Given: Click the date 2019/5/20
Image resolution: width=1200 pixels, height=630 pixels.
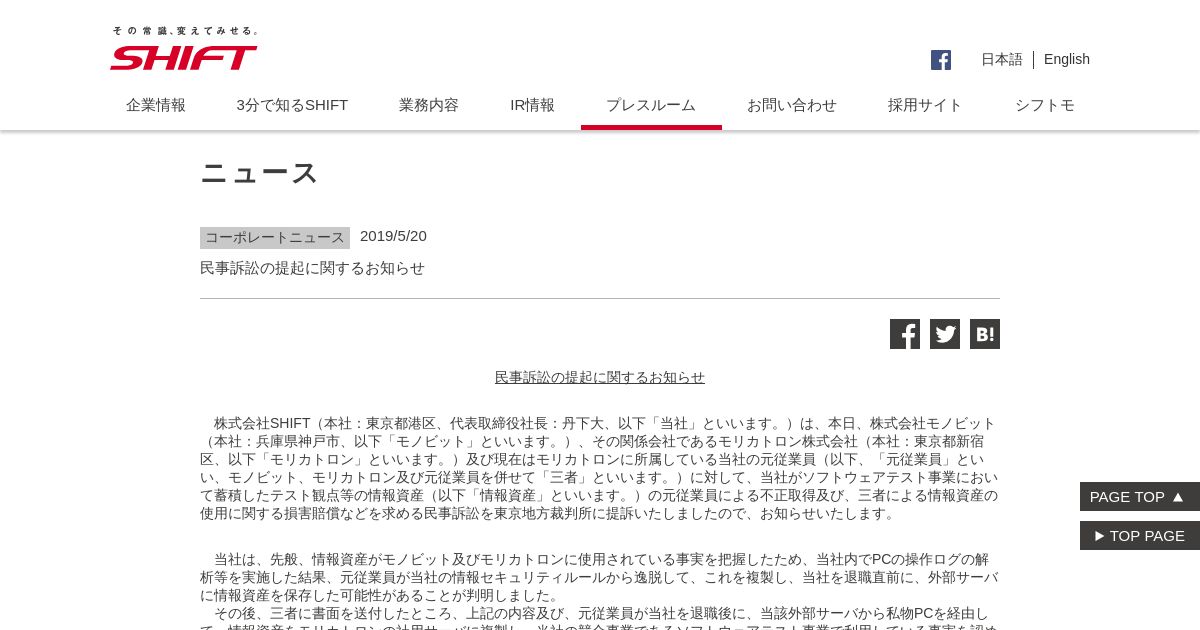Looking at the screenshot, I should pos(393,236).
